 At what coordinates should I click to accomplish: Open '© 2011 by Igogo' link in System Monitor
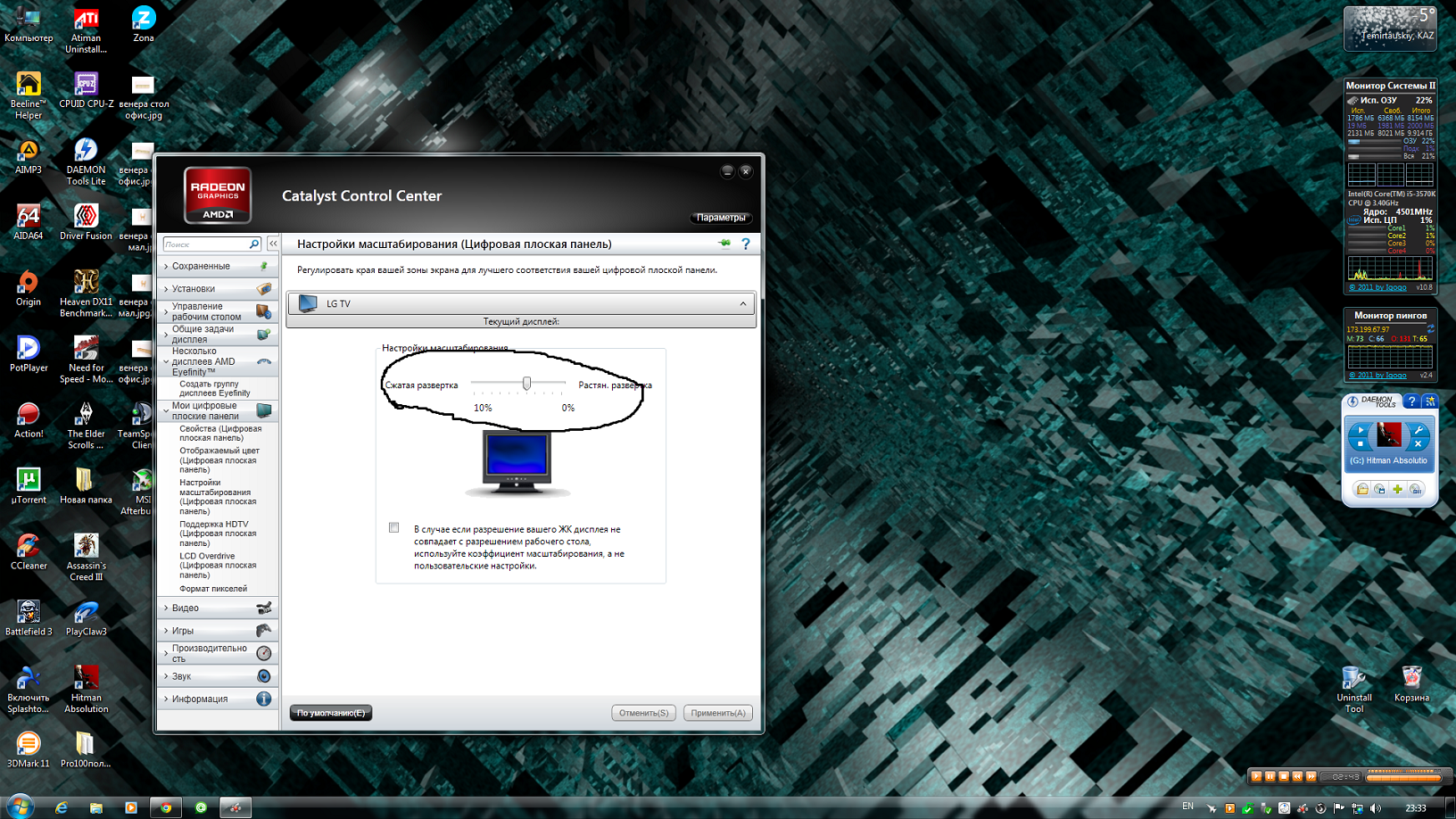click(x=1377, y=287)
